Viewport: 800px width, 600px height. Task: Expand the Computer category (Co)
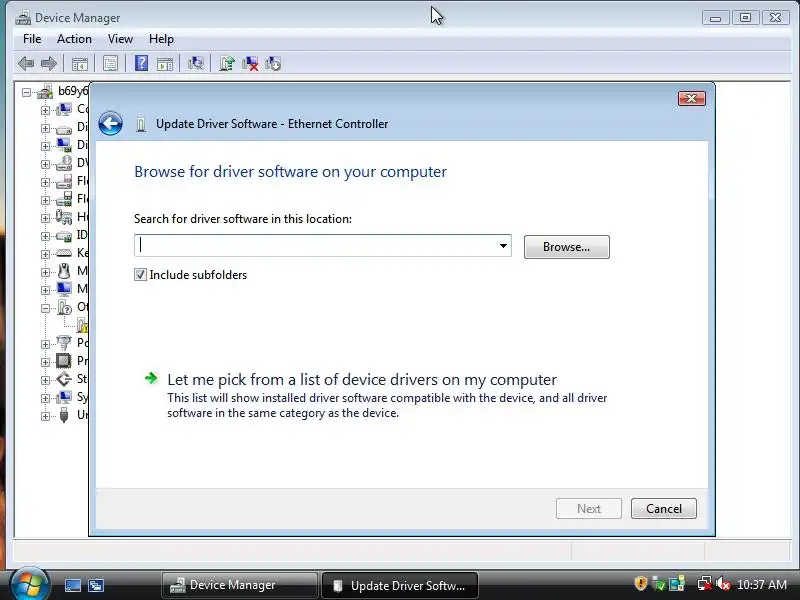[45, 110]
